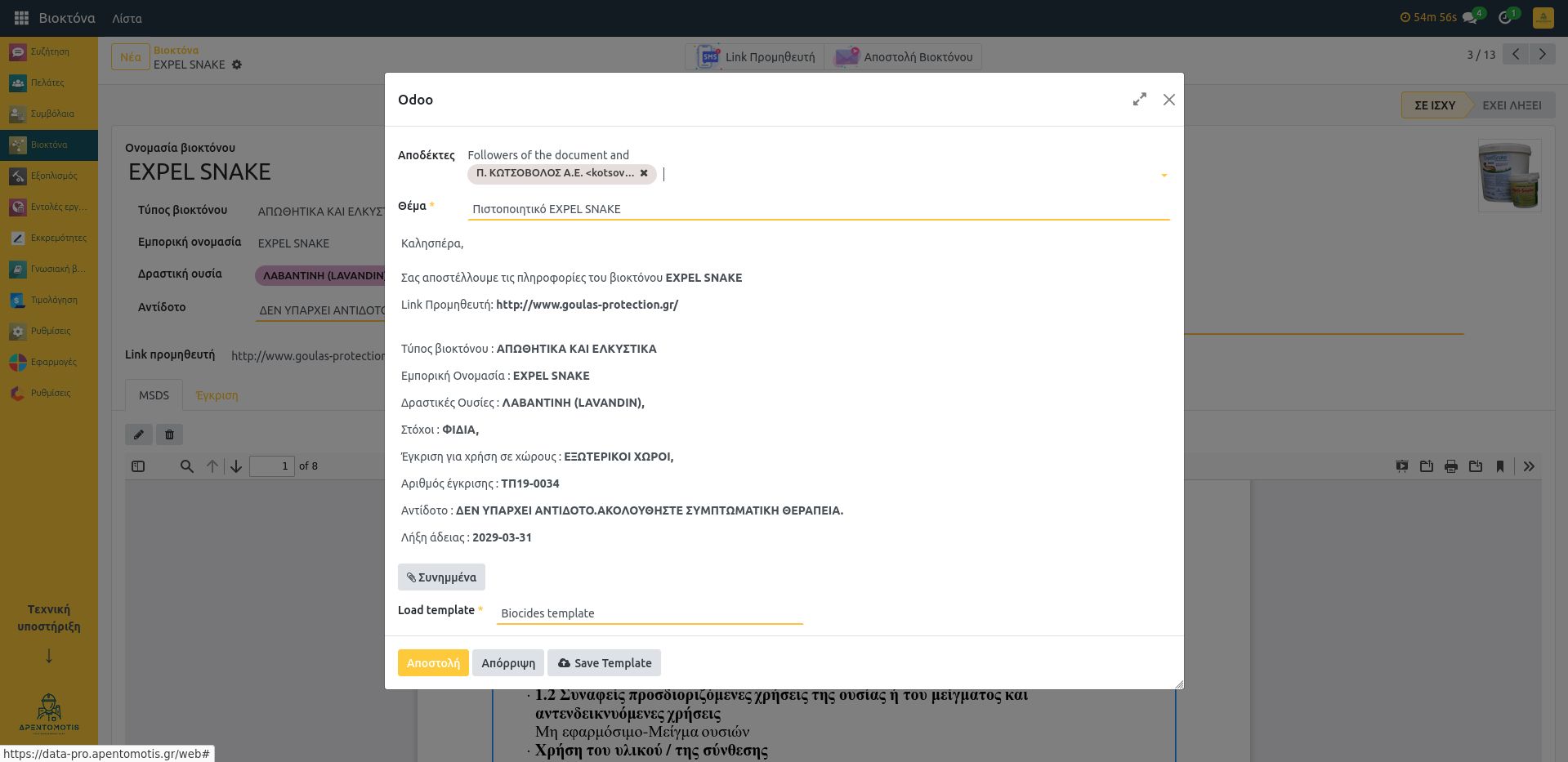The width and height of the screenshot is (1568, 762).
Task: Click the Save Template button
Action: click(x=605, y=663)
